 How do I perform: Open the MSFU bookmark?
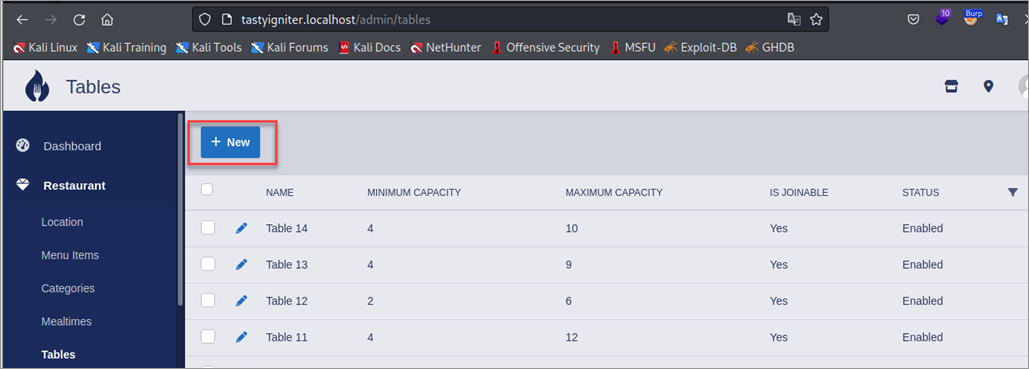tap(633, 47)
